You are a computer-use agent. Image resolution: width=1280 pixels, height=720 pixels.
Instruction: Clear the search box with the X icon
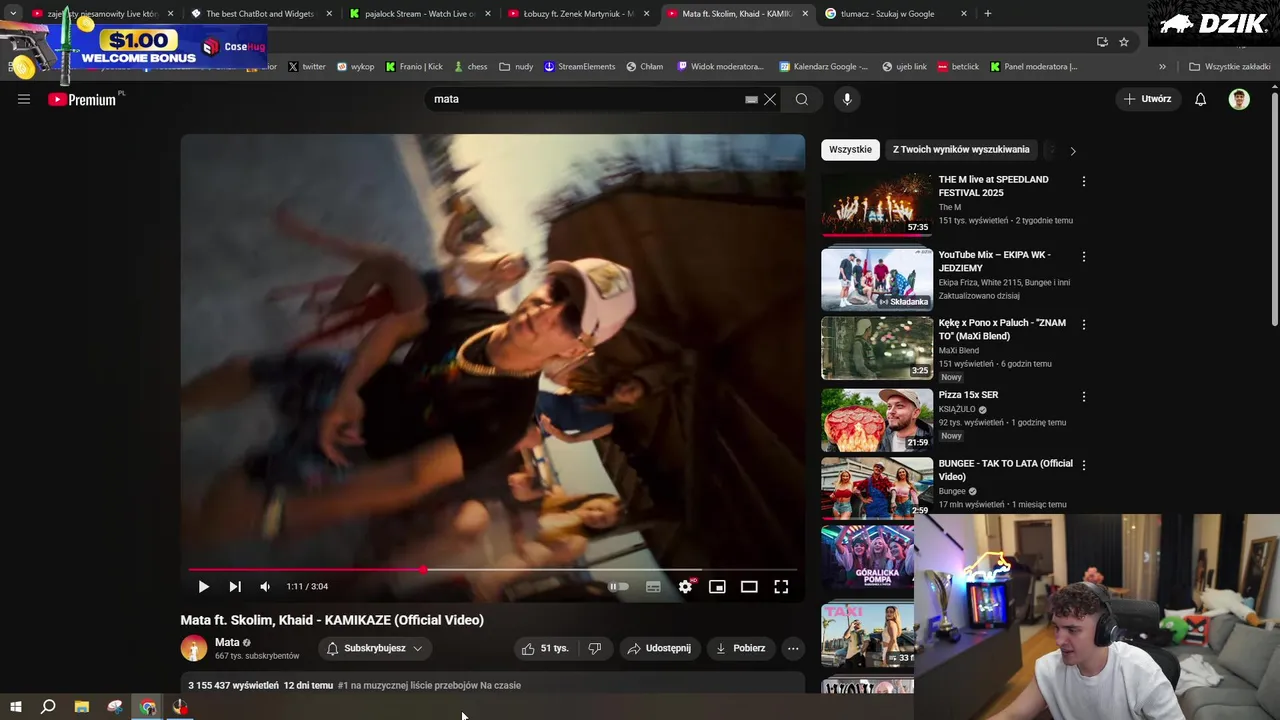pyautogui.click(x=770, y=99)
